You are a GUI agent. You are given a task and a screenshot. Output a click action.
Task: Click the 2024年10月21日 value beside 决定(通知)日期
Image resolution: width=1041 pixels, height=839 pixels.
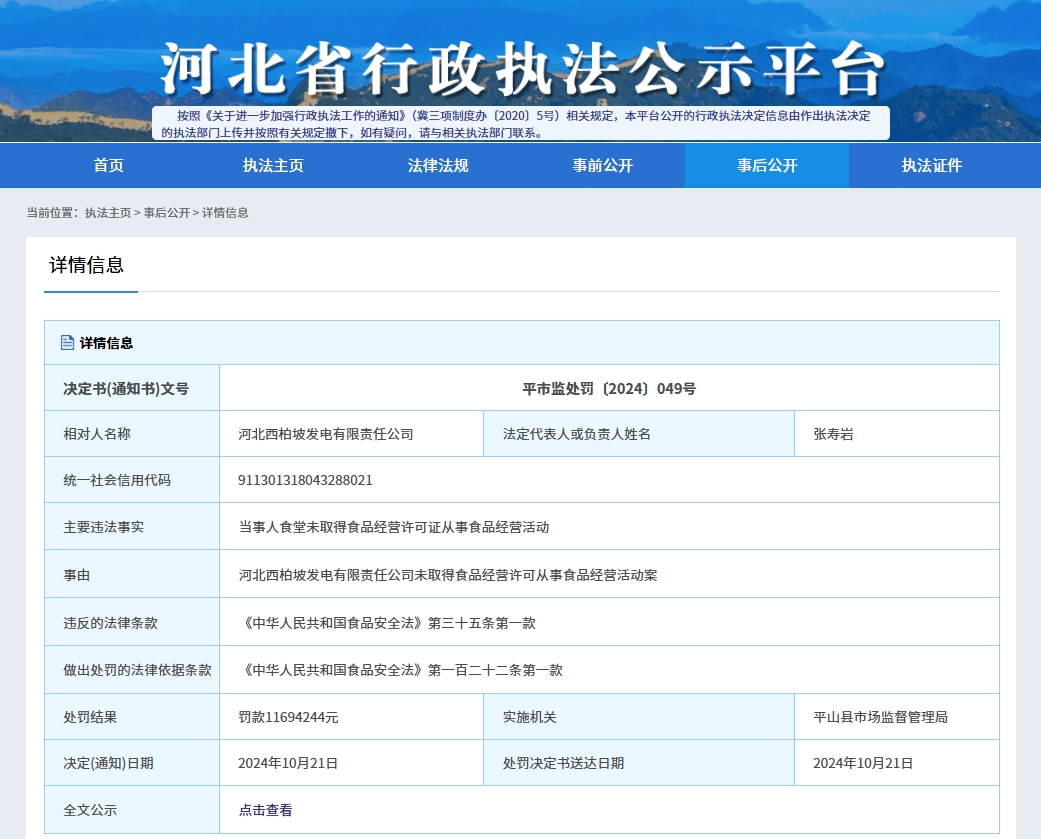[x=288, y=763]
